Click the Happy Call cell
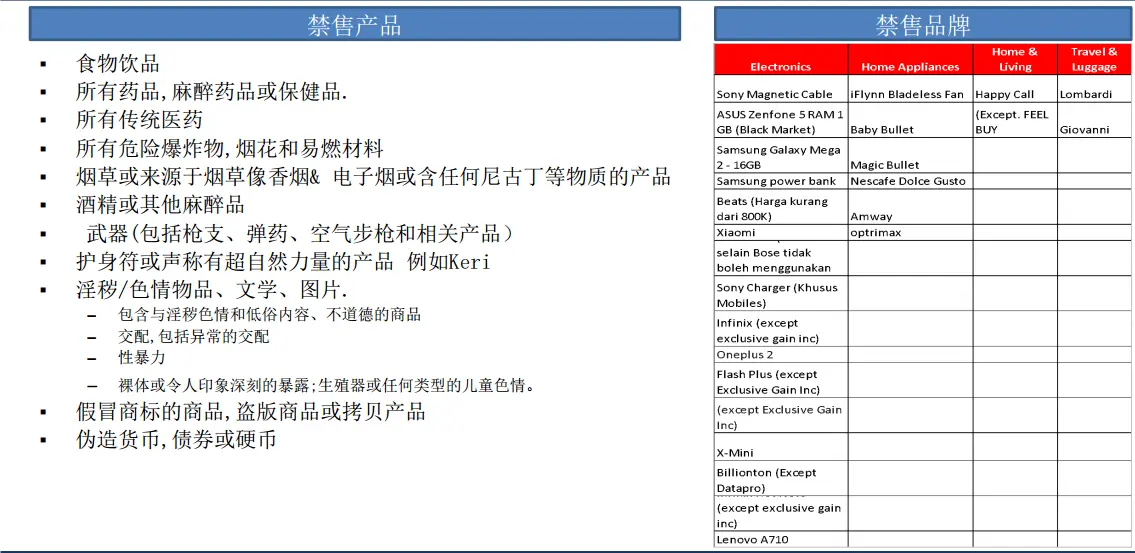Screen dimensions: 1135x553 [x=1004, y=94]
